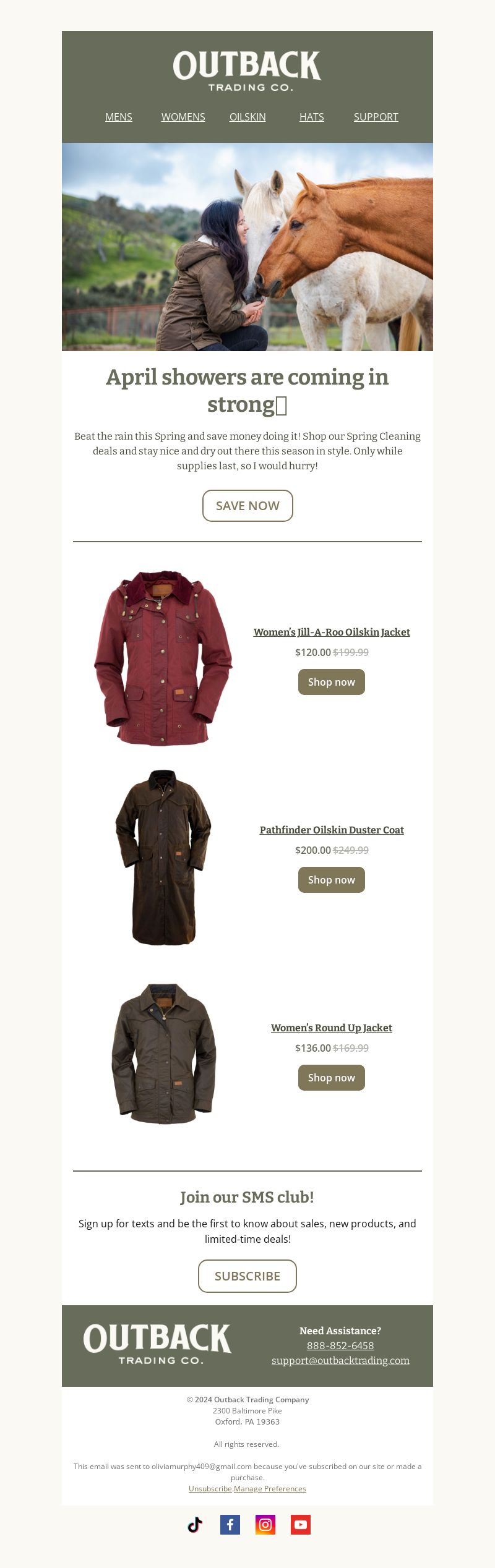
Task: Open the Manage Preferences link
Action: click(x=270, y=1489)
